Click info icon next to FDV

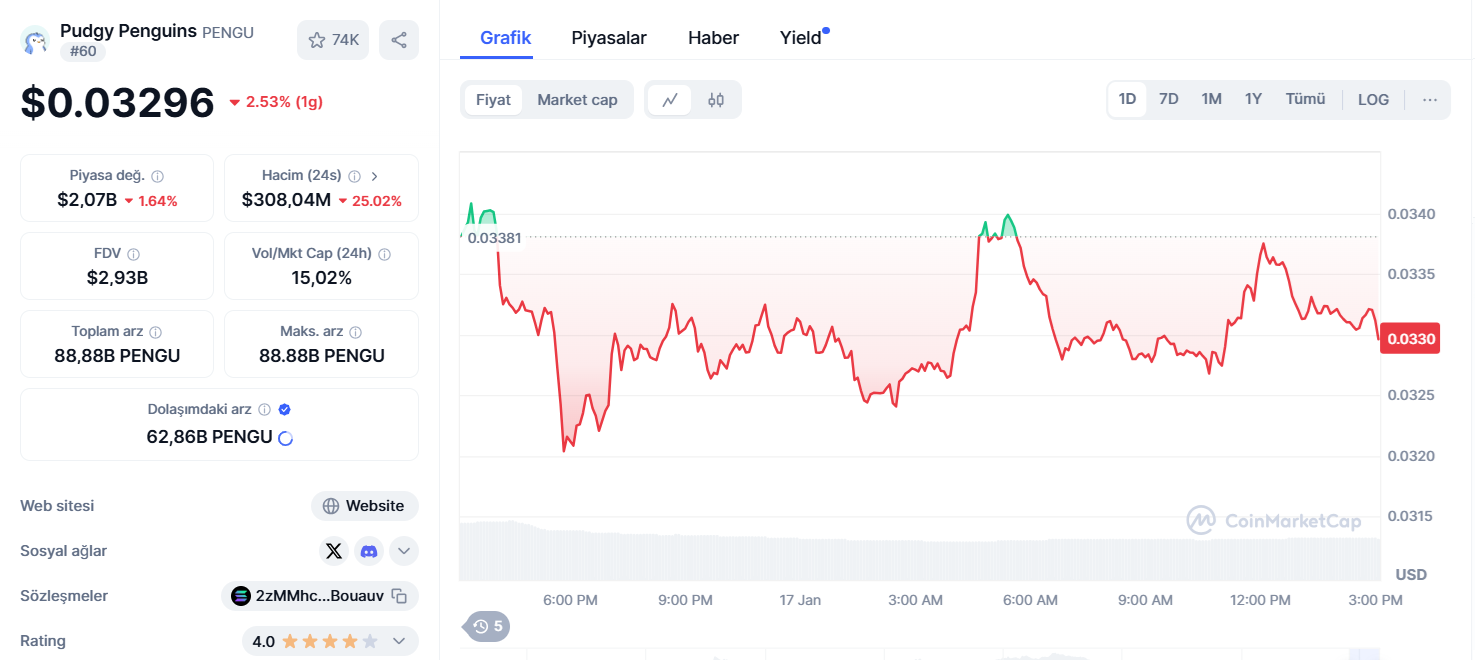(x=134, y=254)
